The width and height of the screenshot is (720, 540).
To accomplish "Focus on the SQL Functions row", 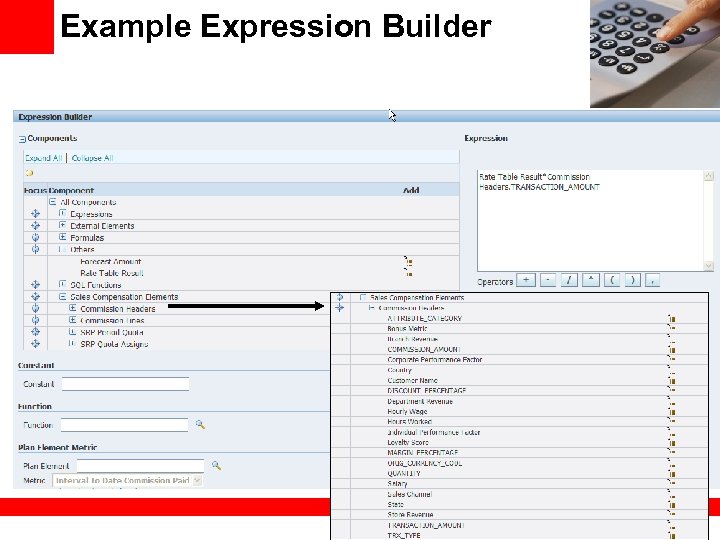I will [35, 285].
